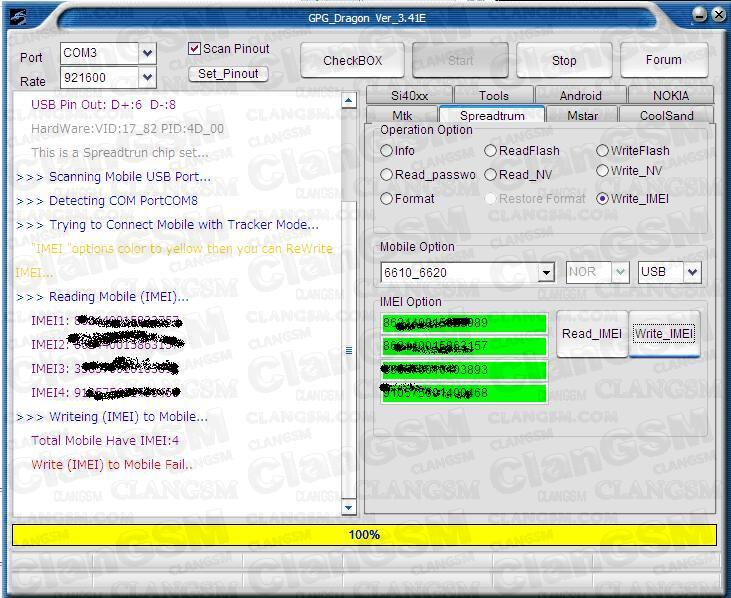This screenshot has width=731, height=598.
Task: Click the log scroll down arrow
Action: coord(349,507)
